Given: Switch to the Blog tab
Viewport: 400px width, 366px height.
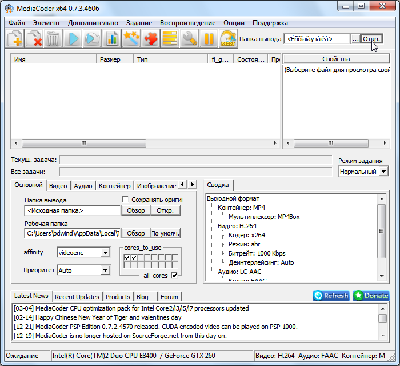Looking at the screenshot, I should coord(142,297).
